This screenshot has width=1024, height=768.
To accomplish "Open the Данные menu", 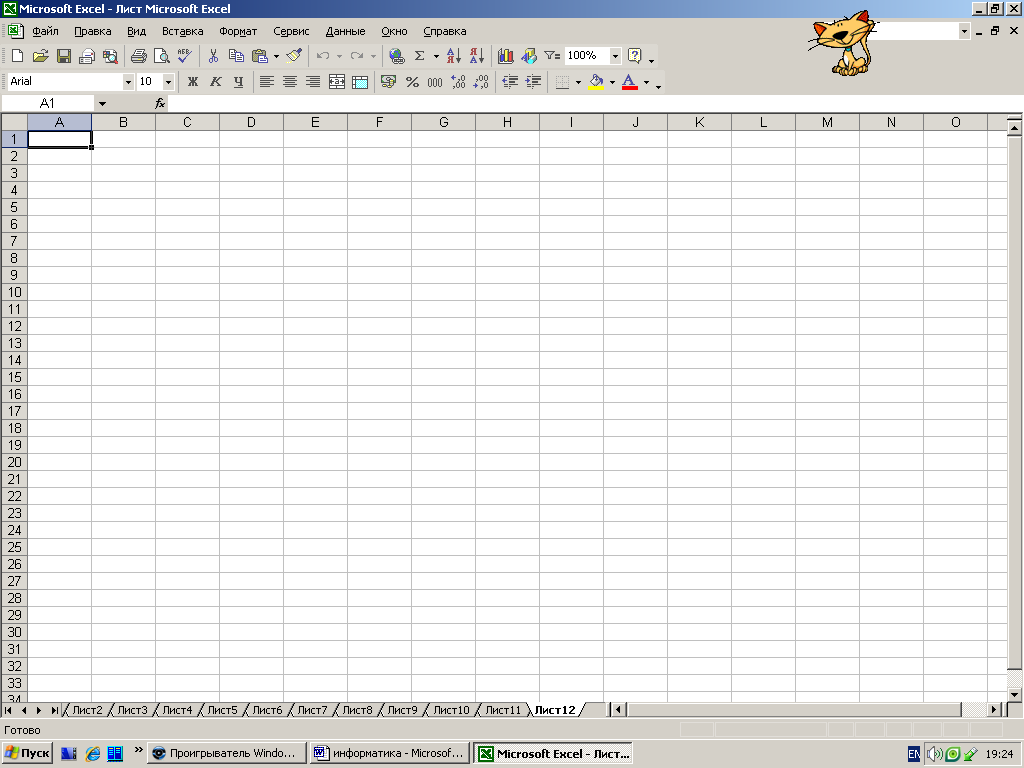I will tap(345, 31).
